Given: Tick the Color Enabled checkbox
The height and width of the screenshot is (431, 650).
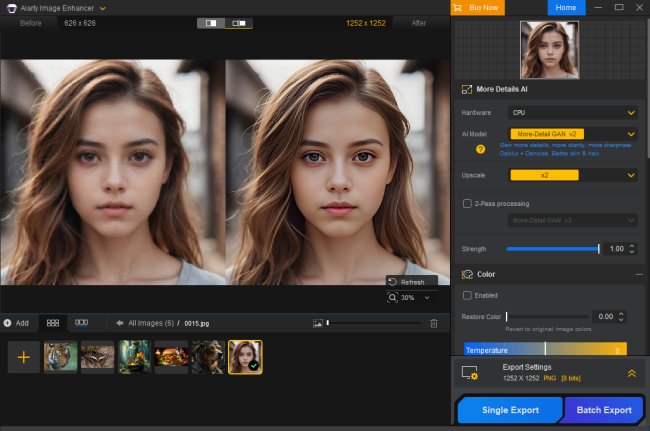Looking at the screenshot, I should pos(467,295).
